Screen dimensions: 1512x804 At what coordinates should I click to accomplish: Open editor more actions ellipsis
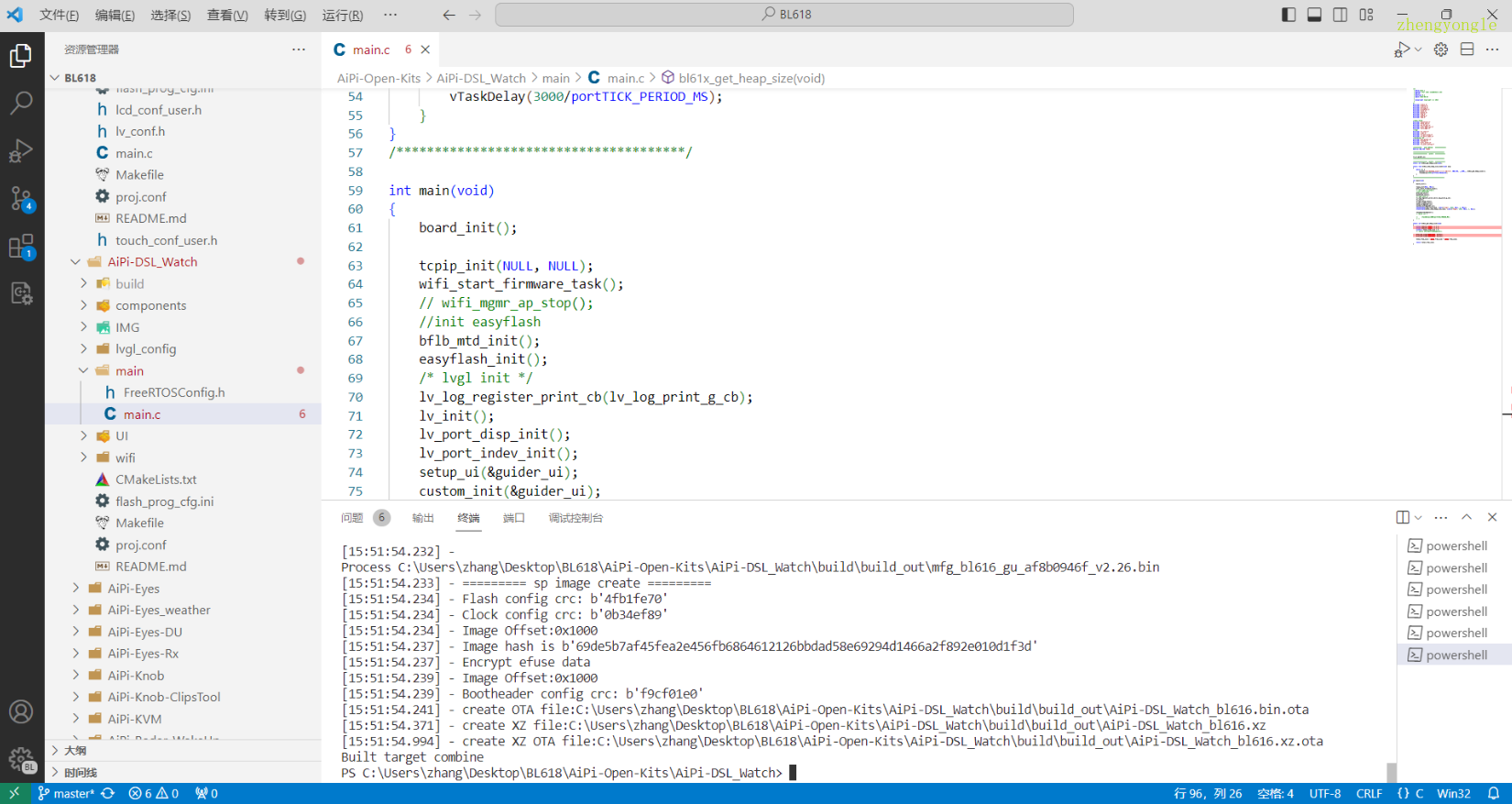point(1493,50)
